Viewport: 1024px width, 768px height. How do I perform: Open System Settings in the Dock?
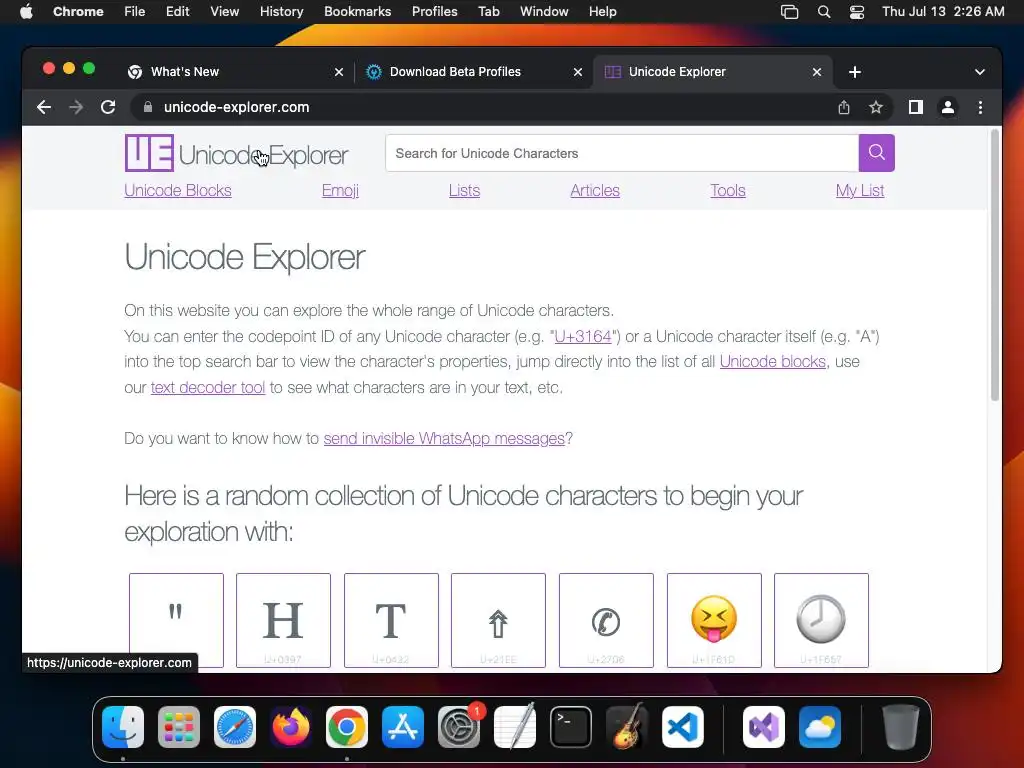tap(458, 727)
